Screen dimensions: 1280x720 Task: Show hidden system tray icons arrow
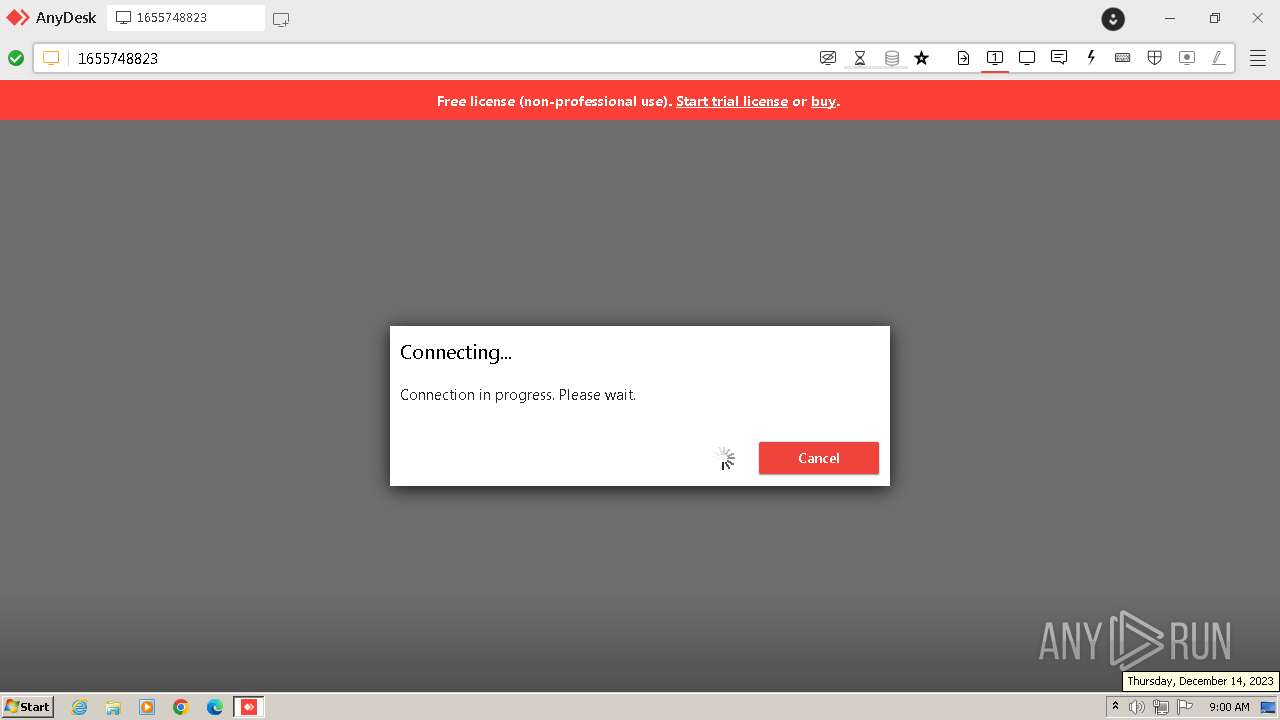1115,707
